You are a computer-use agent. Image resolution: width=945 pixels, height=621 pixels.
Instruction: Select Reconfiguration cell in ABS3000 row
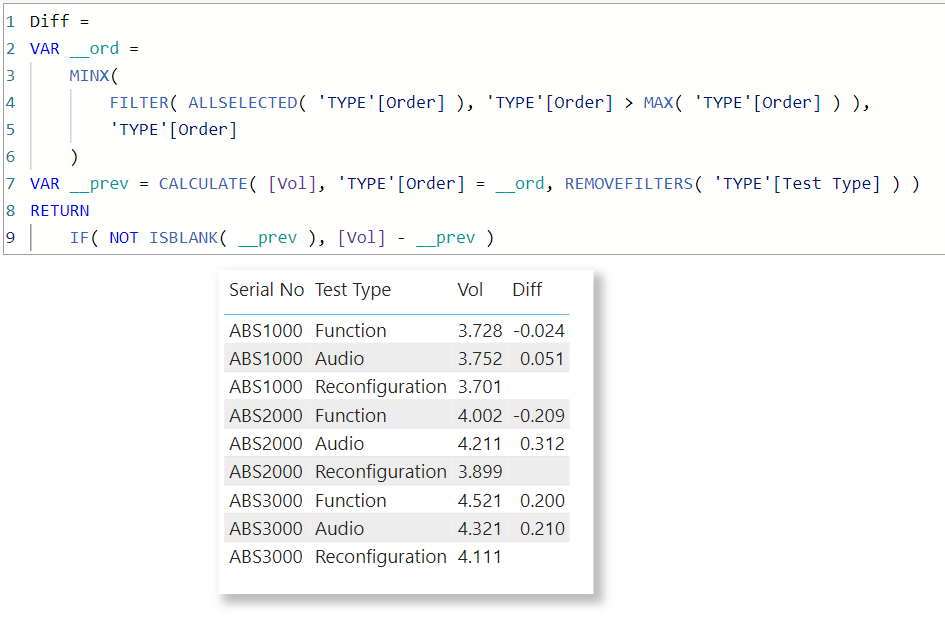[380, 557]
